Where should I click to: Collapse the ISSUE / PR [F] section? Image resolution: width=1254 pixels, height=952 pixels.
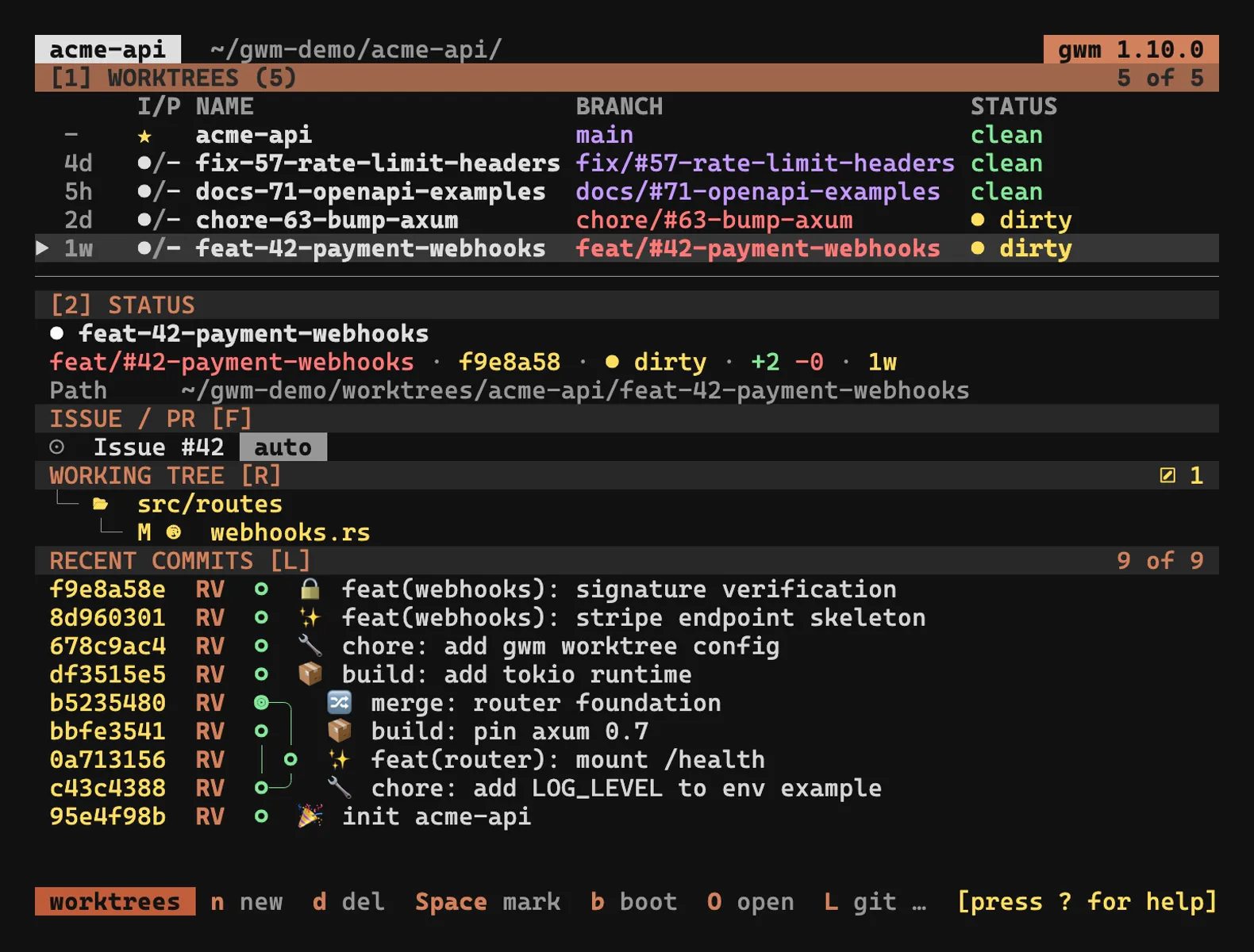(x=627, y=418)
